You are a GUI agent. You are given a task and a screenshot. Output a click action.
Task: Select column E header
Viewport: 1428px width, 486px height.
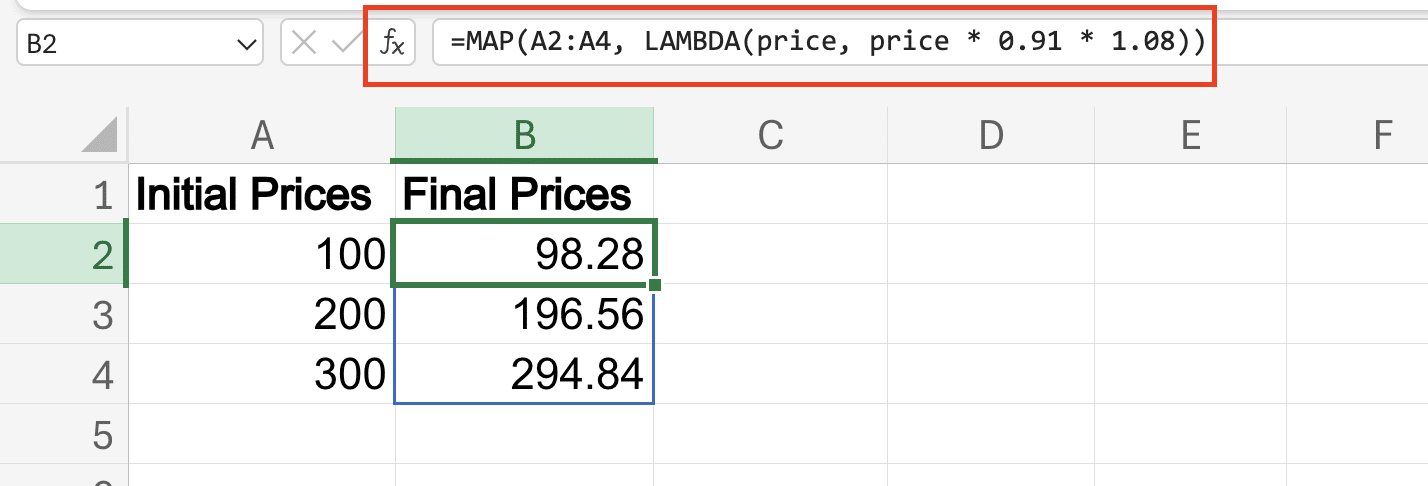[x=1190, y=135]
